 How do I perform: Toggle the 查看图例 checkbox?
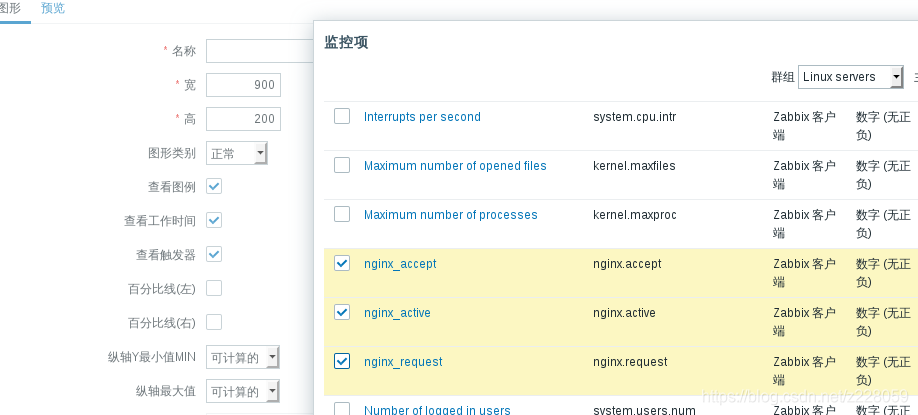coord(214,187)
